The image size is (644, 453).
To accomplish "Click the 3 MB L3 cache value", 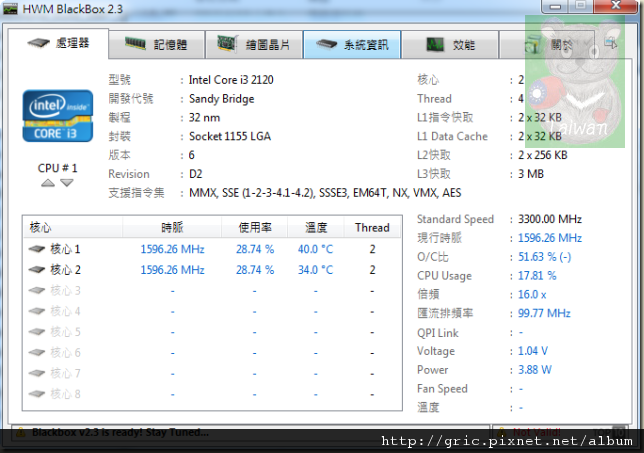I will (x=531, y=174).
